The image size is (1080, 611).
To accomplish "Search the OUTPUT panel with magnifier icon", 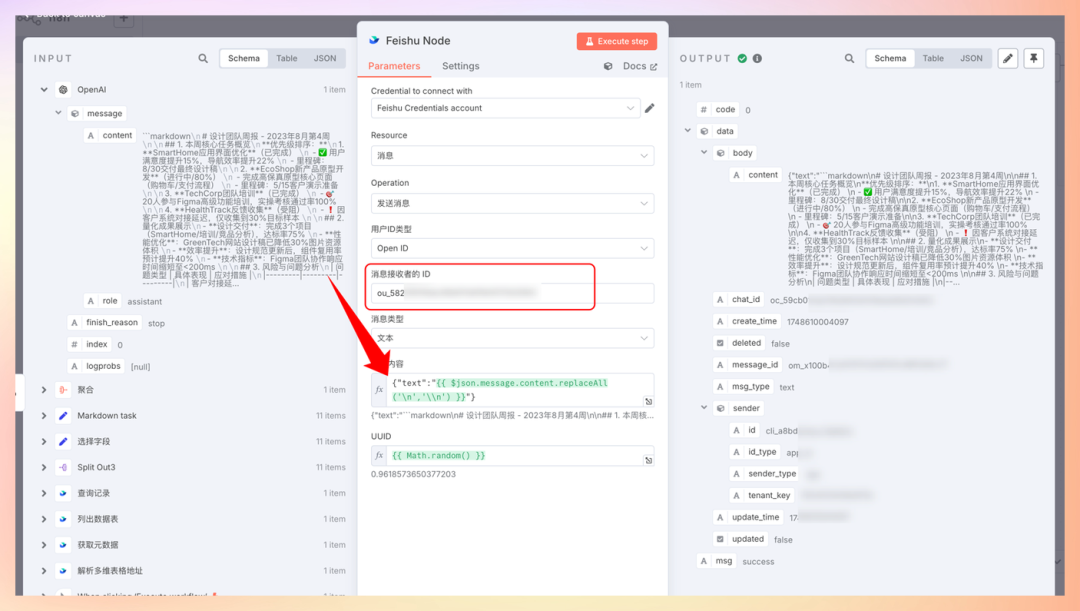I will [849, 59].
